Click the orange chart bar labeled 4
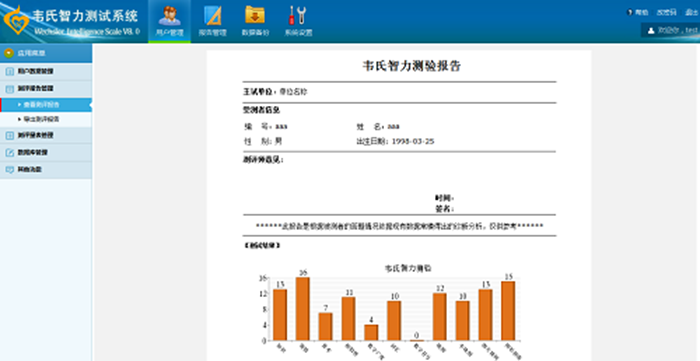Screen dimensions: 700x361 pyautogui.click(x=371, y=332)
